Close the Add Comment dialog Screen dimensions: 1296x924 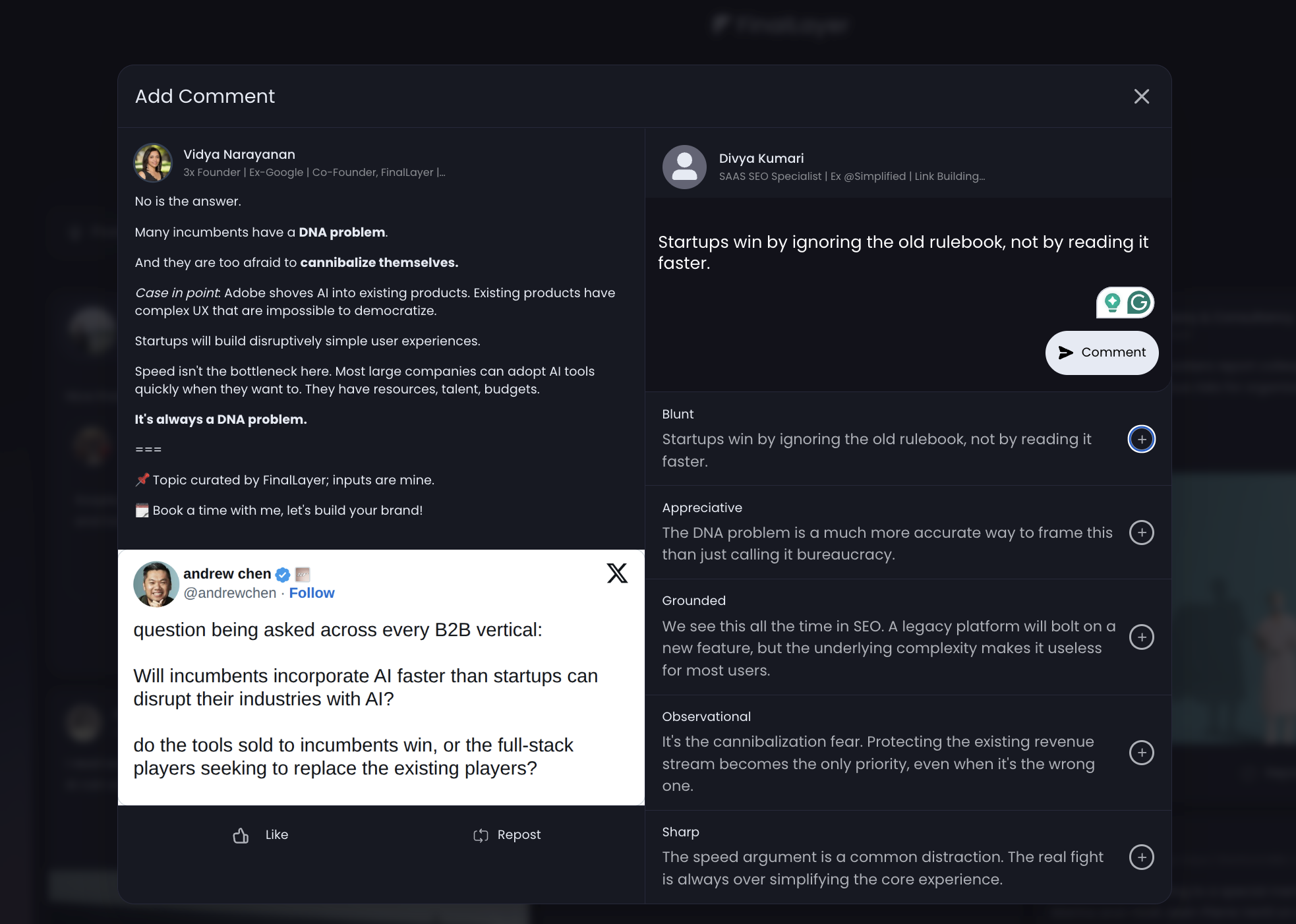[1141, 97]
